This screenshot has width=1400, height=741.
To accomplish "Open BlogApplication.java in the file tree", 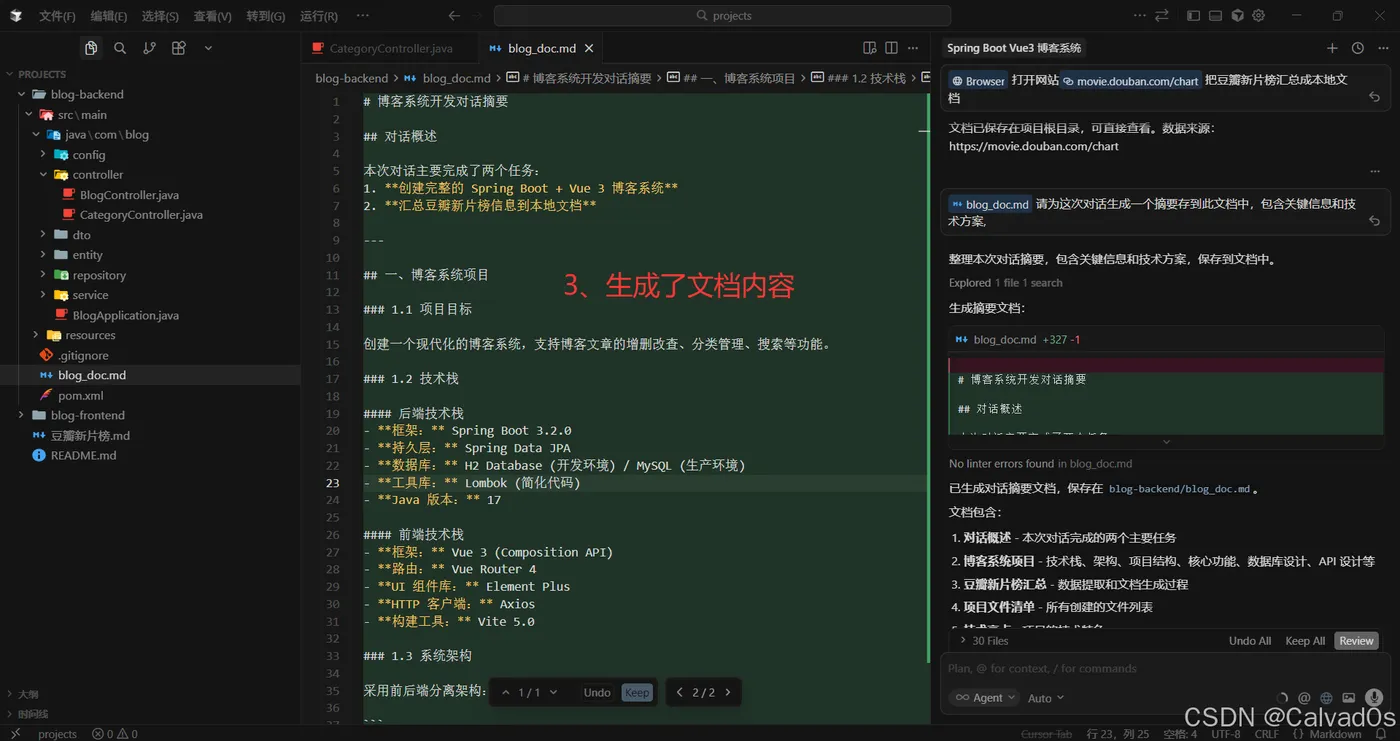I will coord(126,315).
